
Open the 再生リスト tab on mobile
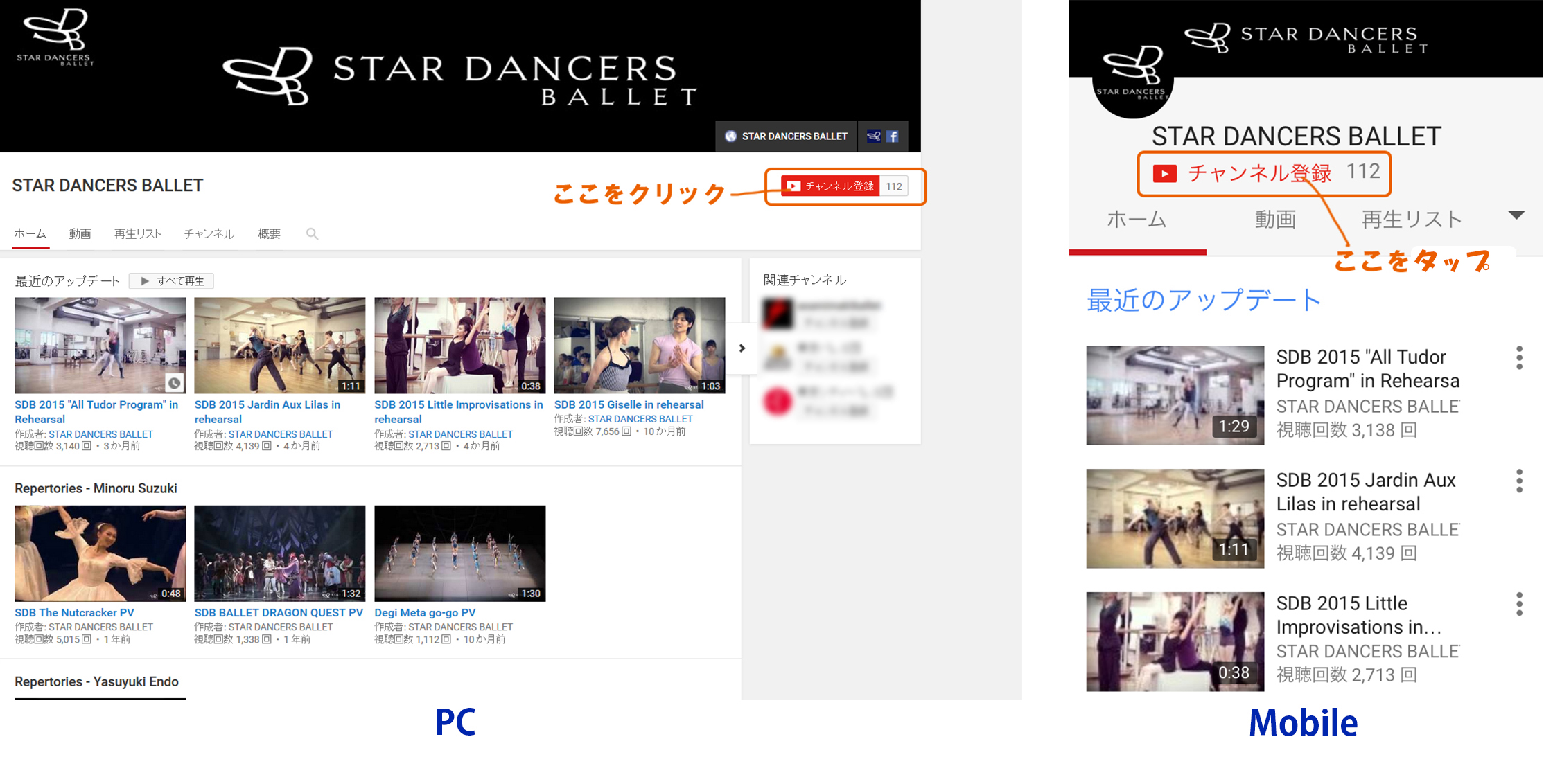coord(1411,220)
